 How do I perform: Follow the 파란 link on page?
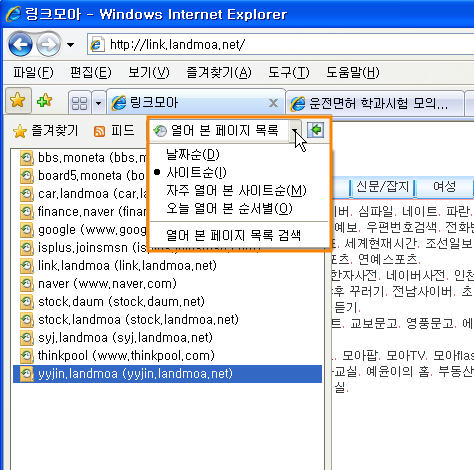point(458,211)
